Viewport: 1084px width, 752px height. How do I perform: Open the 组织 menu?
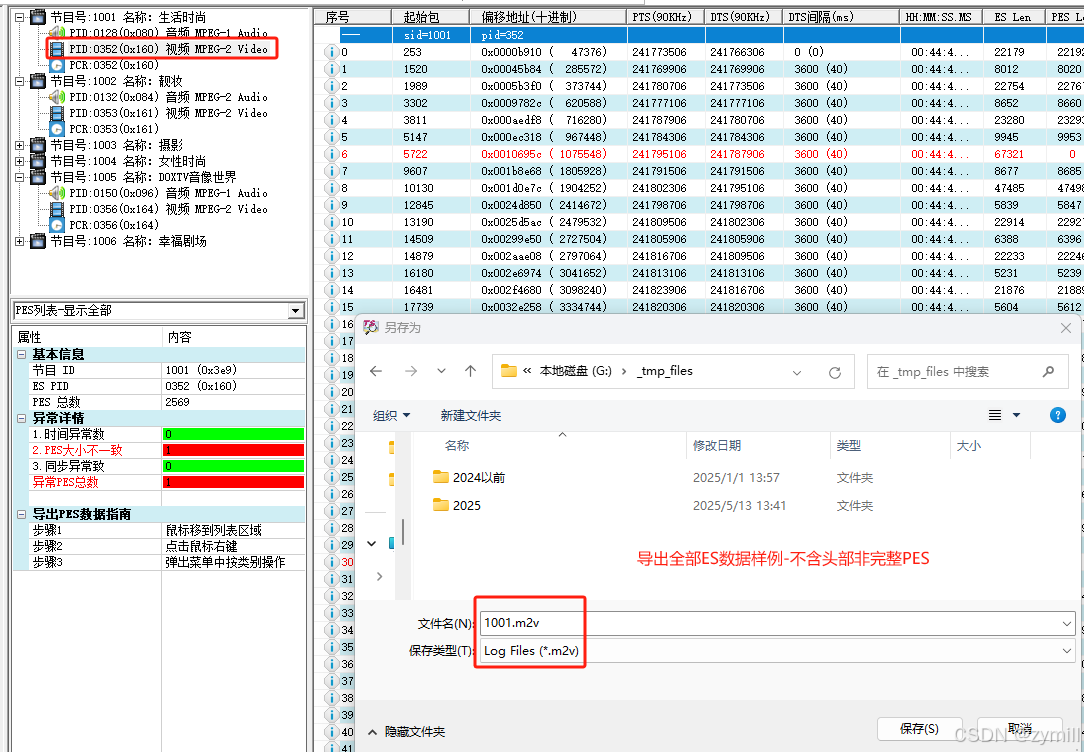[391, 415]
